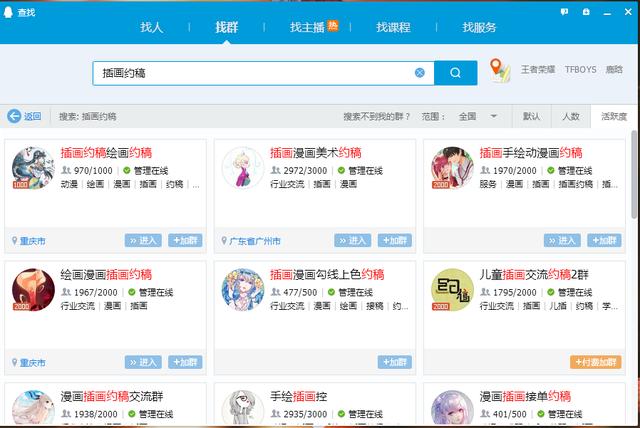Clear the search field with X icon
This screenshot has width=640, height=428.
[420, 73]
